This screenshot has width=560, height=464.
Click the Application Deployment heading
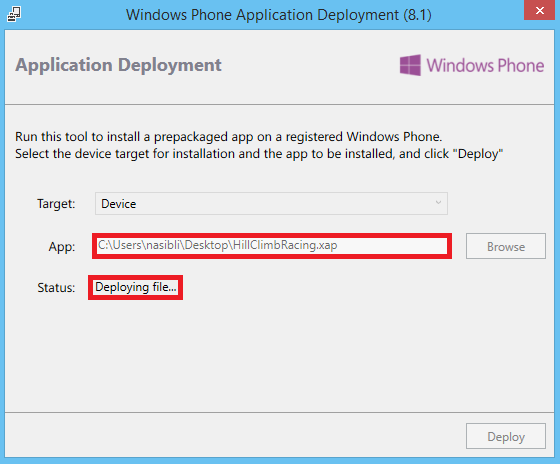coord(118,65)
